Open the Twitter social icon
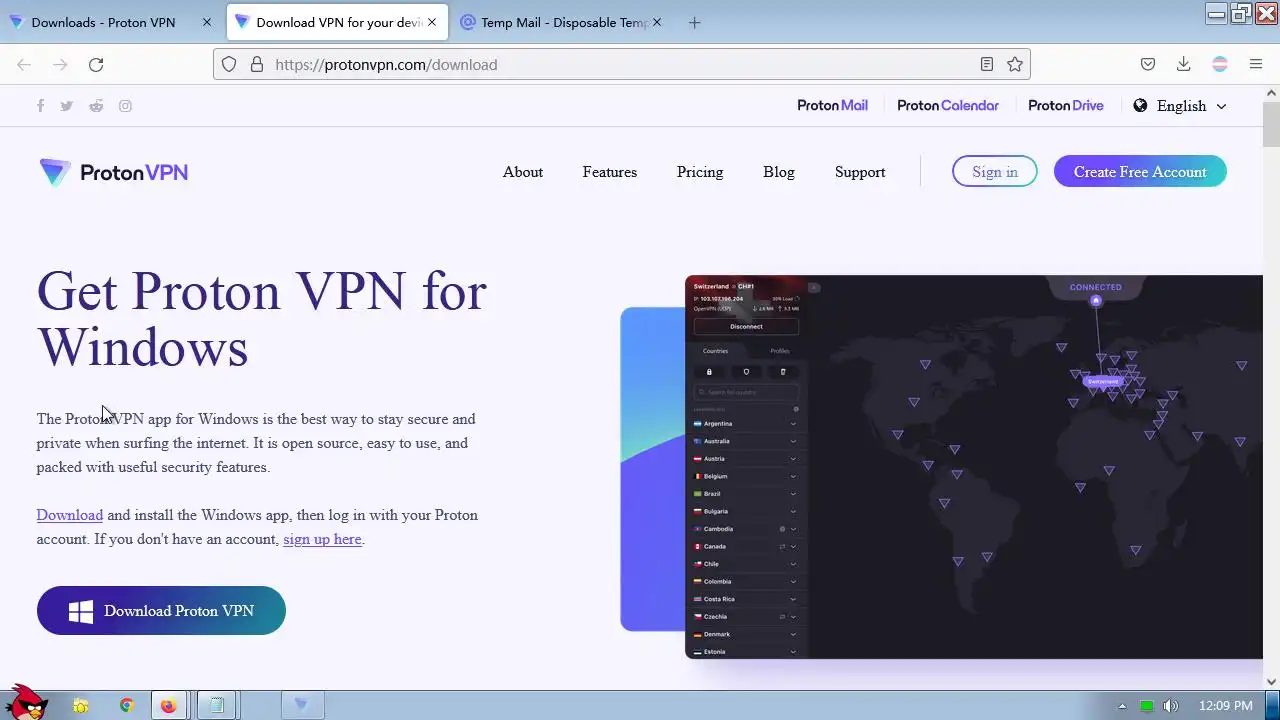 (x=67, y=106)
